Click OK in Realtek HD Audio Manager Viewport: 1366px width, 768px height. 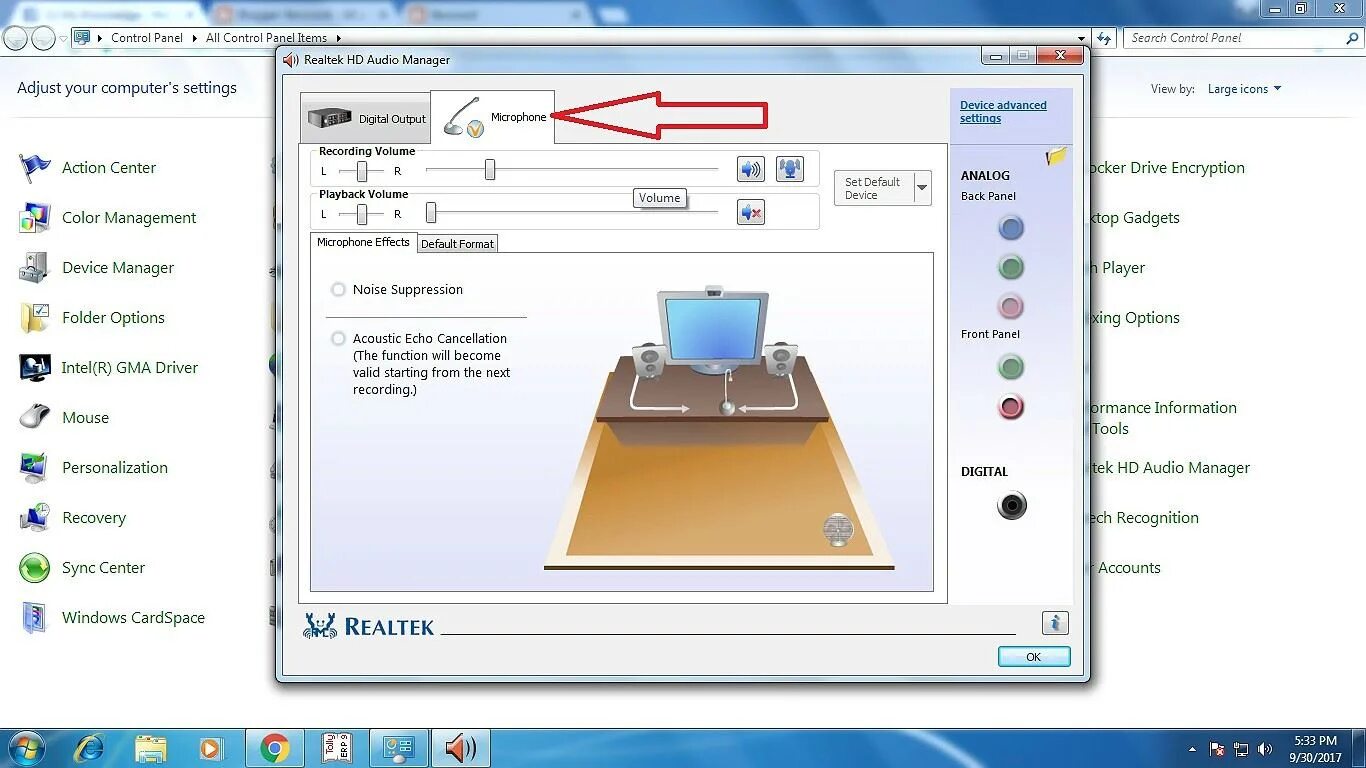click(x=1034, y=657)
